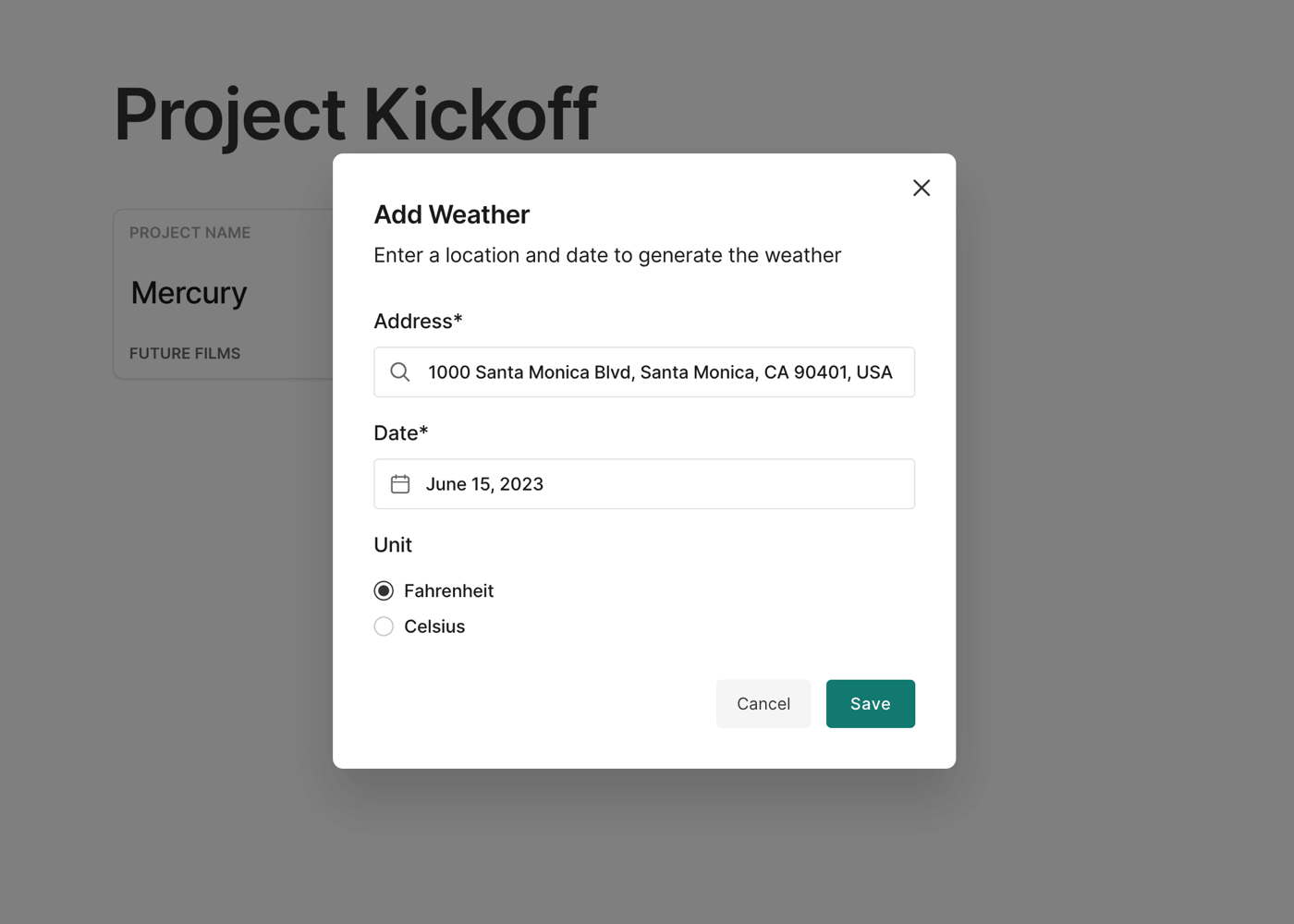This screenshot has height=924, width=1294.
Task: Click the Date* field label
Action: pyautogui.click(x=401, y=432)
